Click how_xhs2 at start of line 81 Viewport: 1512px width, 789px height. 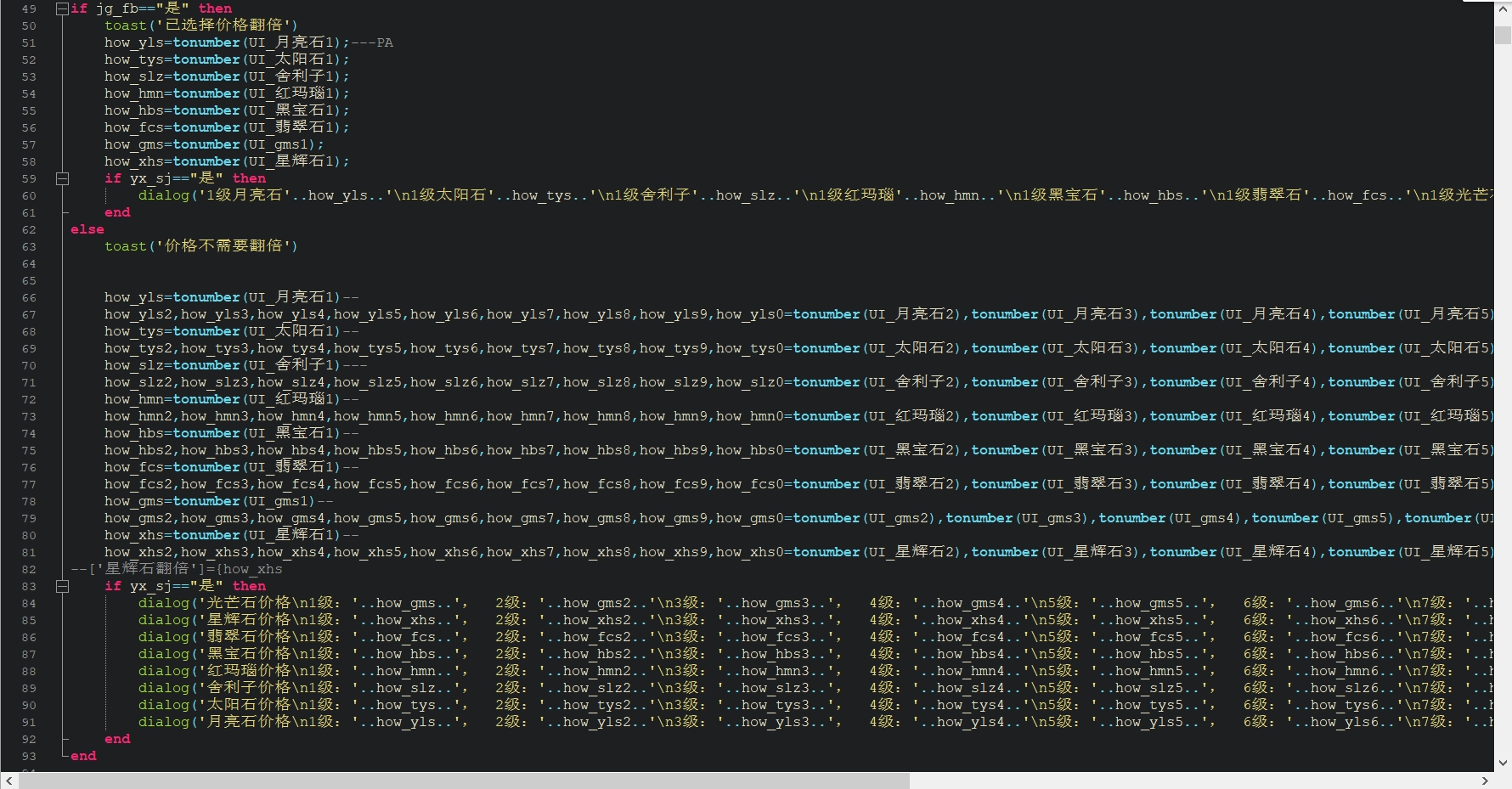pos(138,552)
